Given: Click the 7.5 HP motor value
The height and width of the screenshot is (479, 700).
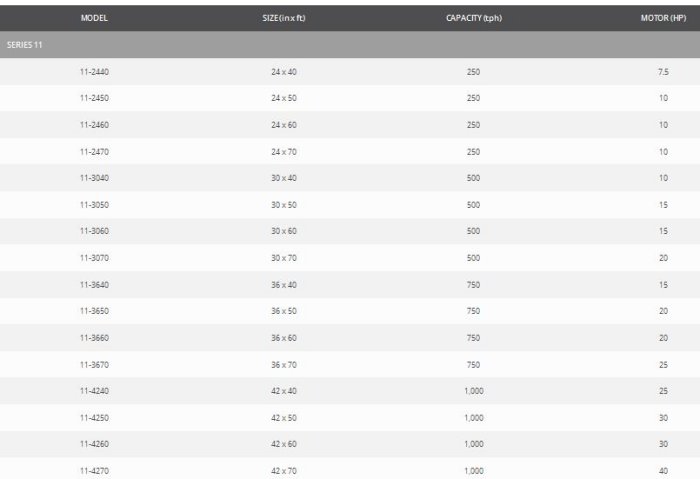Looking at the screenshot, I should pos(662,72).
